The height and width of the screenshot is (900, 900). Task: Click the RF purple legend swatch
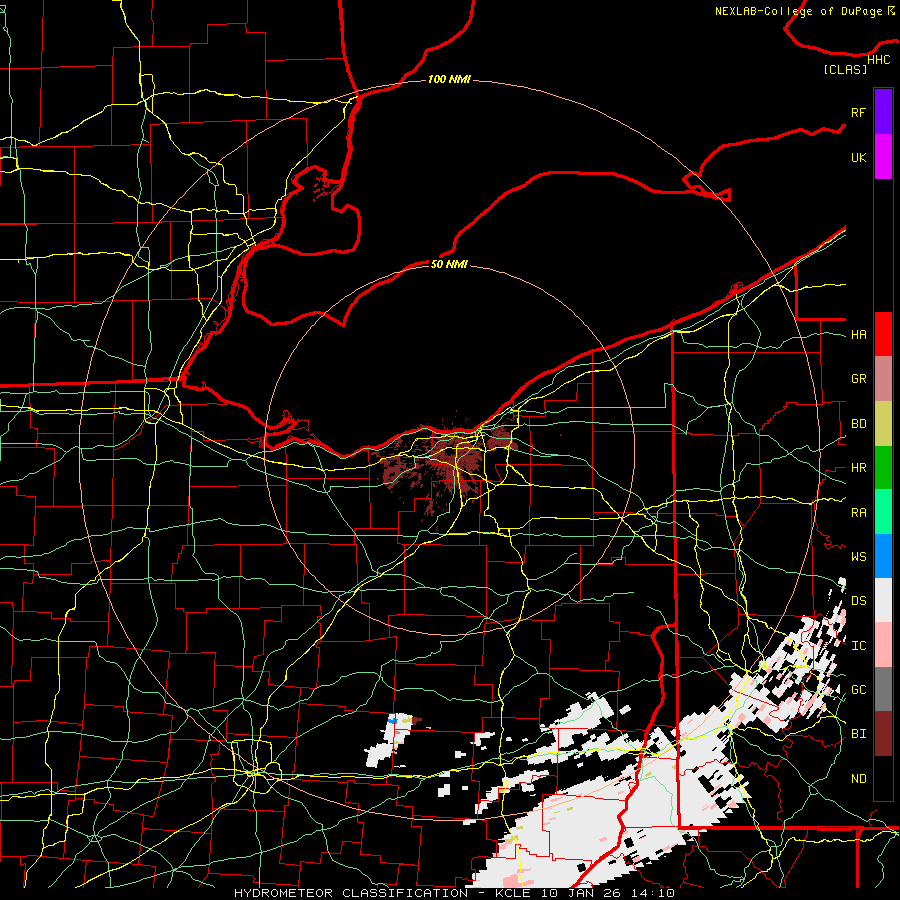pos(883,112)
